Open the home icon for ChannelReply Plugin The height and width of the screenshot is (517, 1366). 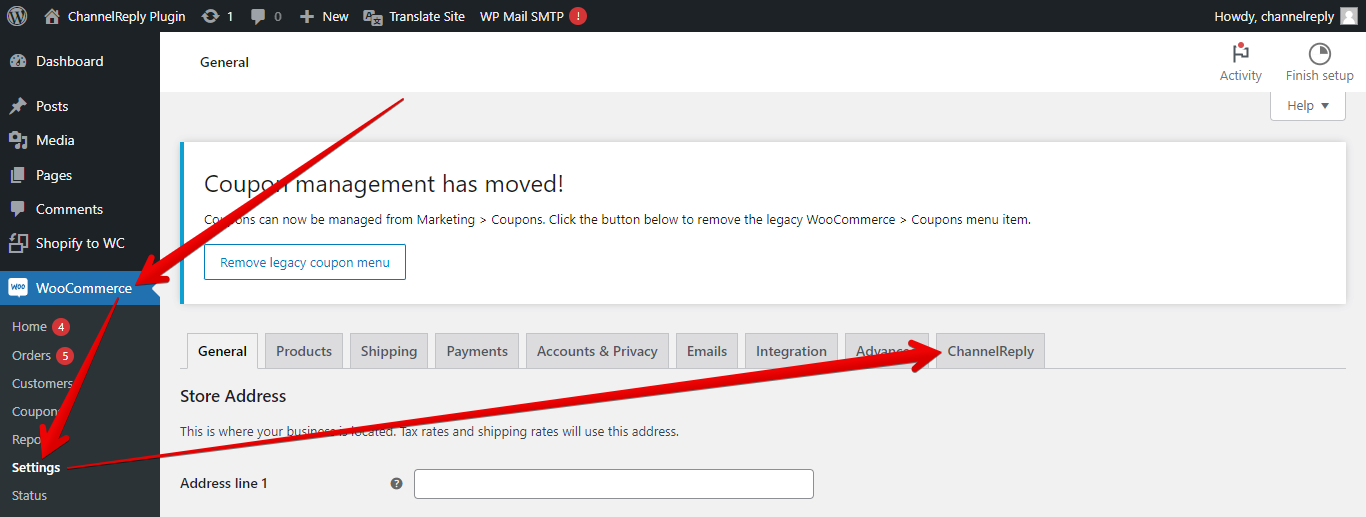coord(52,16)
